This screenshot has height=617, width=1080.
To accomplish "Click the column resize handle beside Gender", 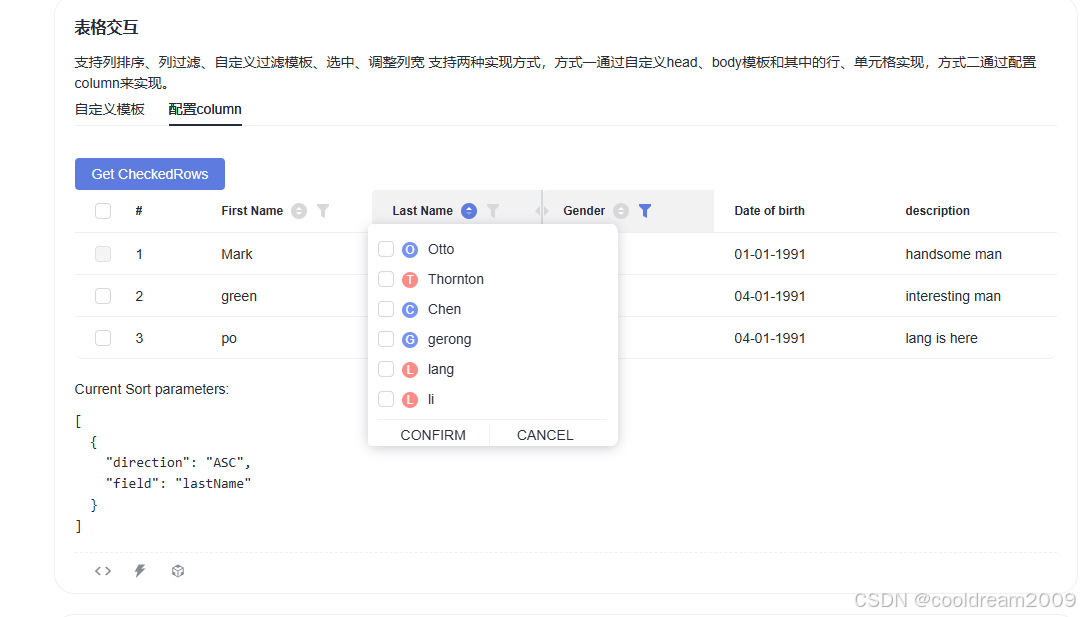I will [x=541, y=210].
